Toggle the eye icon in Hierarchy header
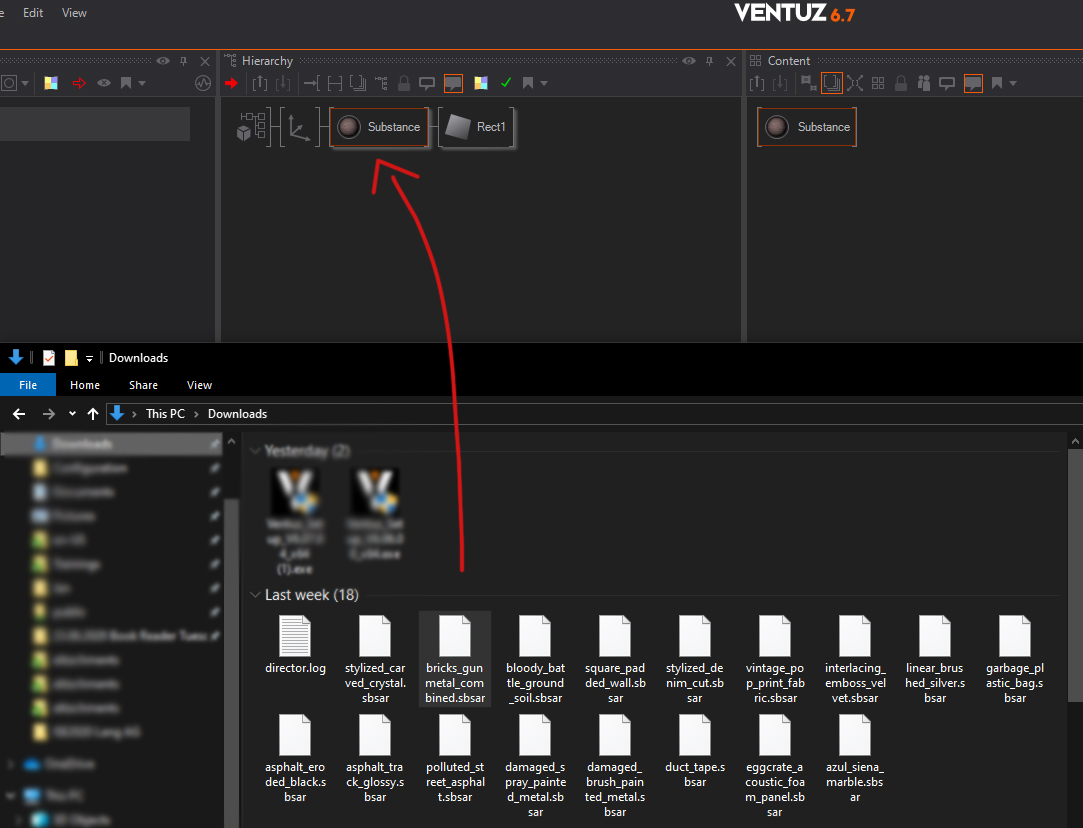This screenshot has width=1083, height=828. click(689, 61)
